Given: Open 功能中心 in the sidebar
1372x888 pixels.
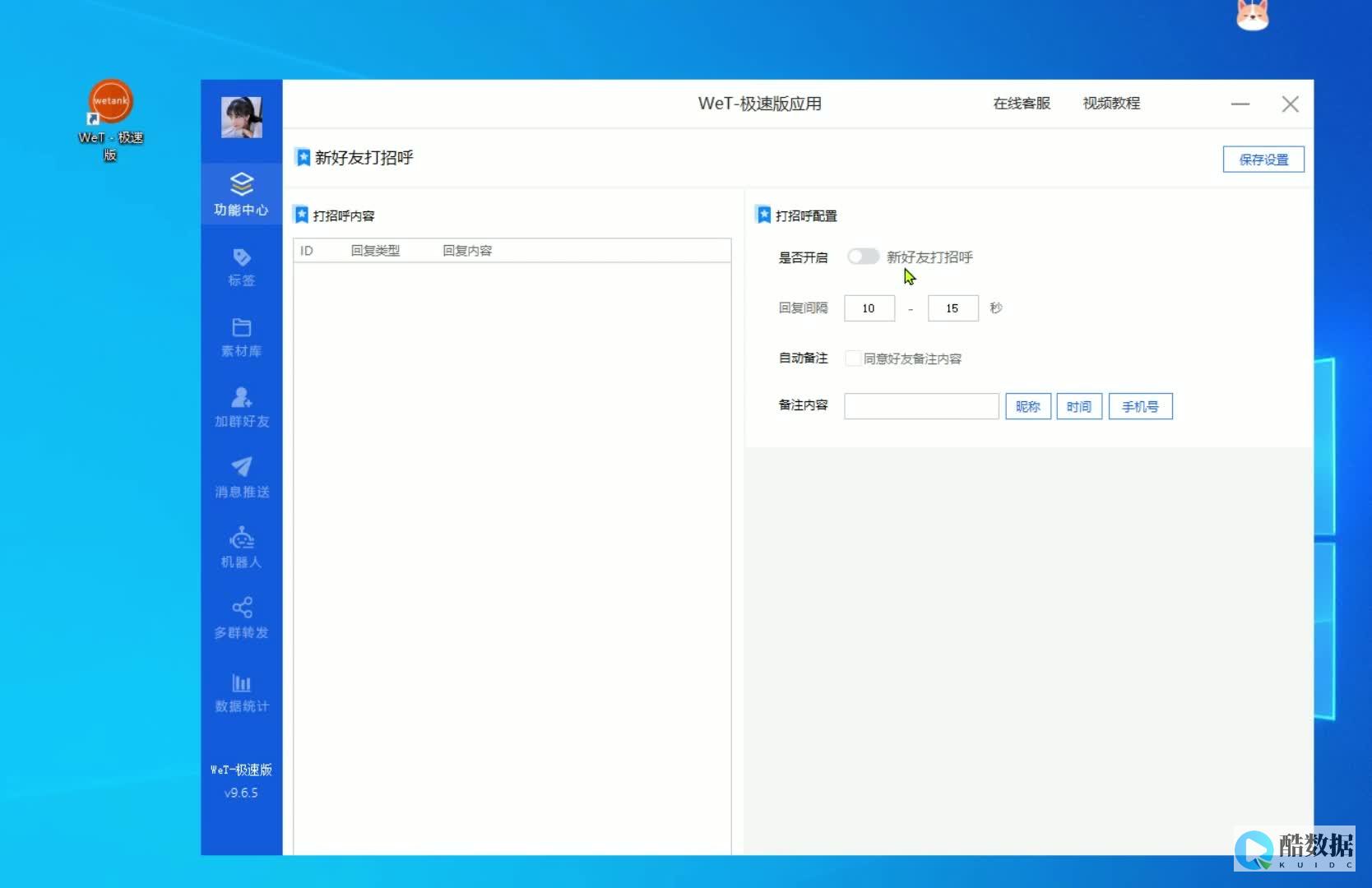Looking at the screenshot, I should 241,194.
